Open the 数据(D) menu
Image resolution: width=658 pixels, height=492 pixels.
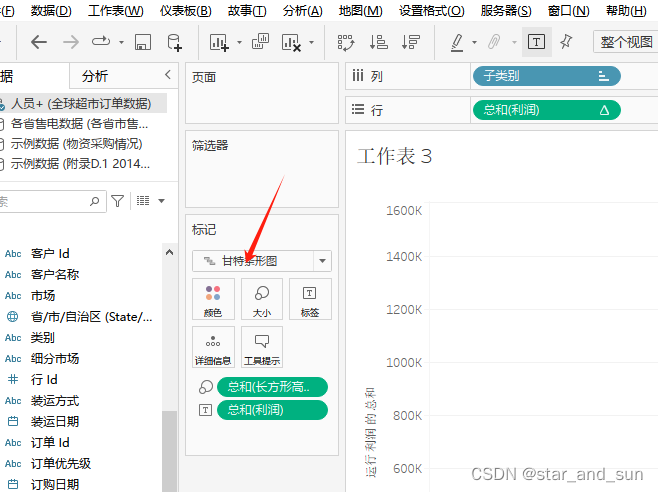coord(51,10)
